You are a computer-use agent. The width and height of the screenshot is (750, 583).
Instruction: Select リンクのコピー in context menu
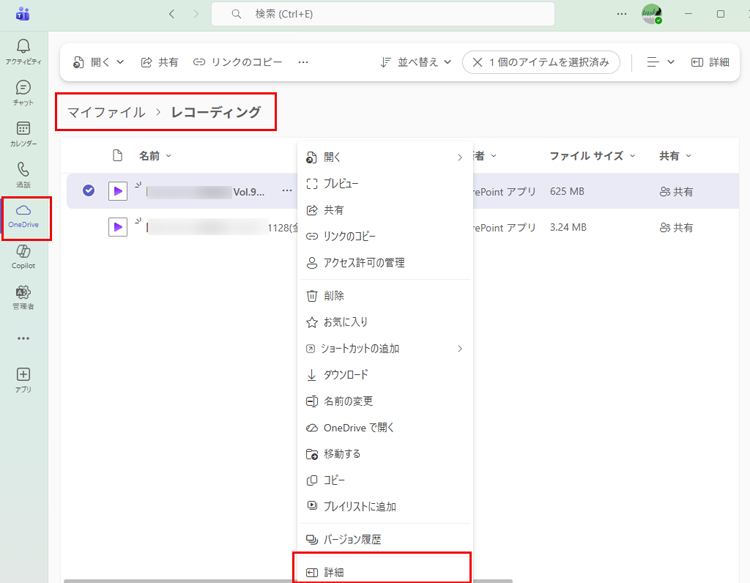click(x=385, y=236)
